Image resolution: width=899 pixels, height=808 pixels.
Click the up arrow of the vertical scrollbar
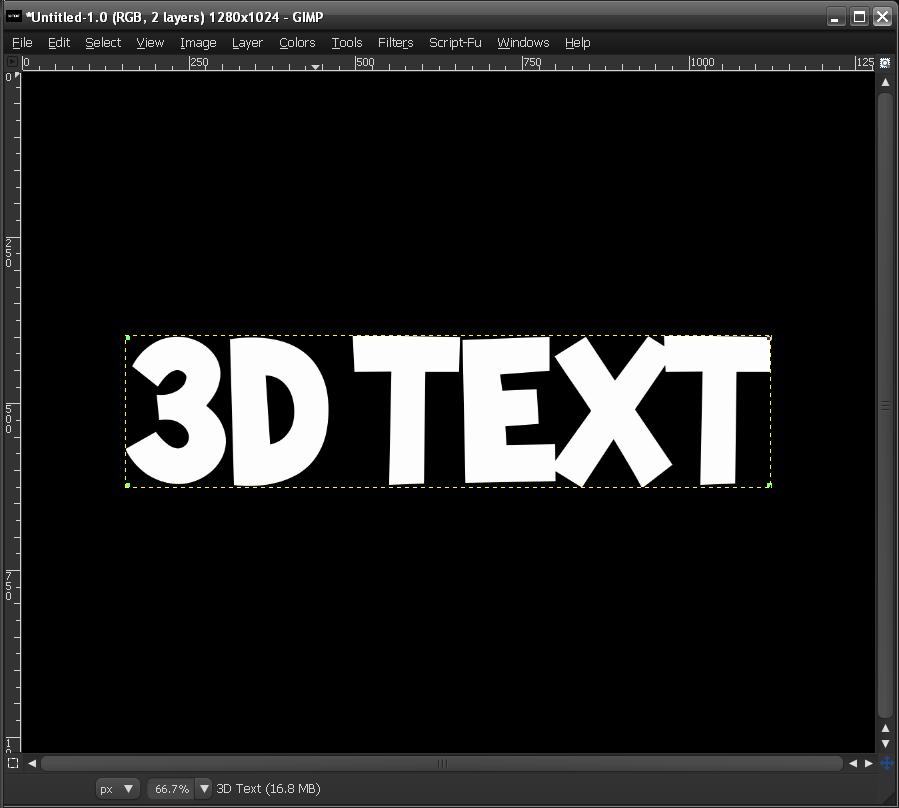click(x=885, y=81)
